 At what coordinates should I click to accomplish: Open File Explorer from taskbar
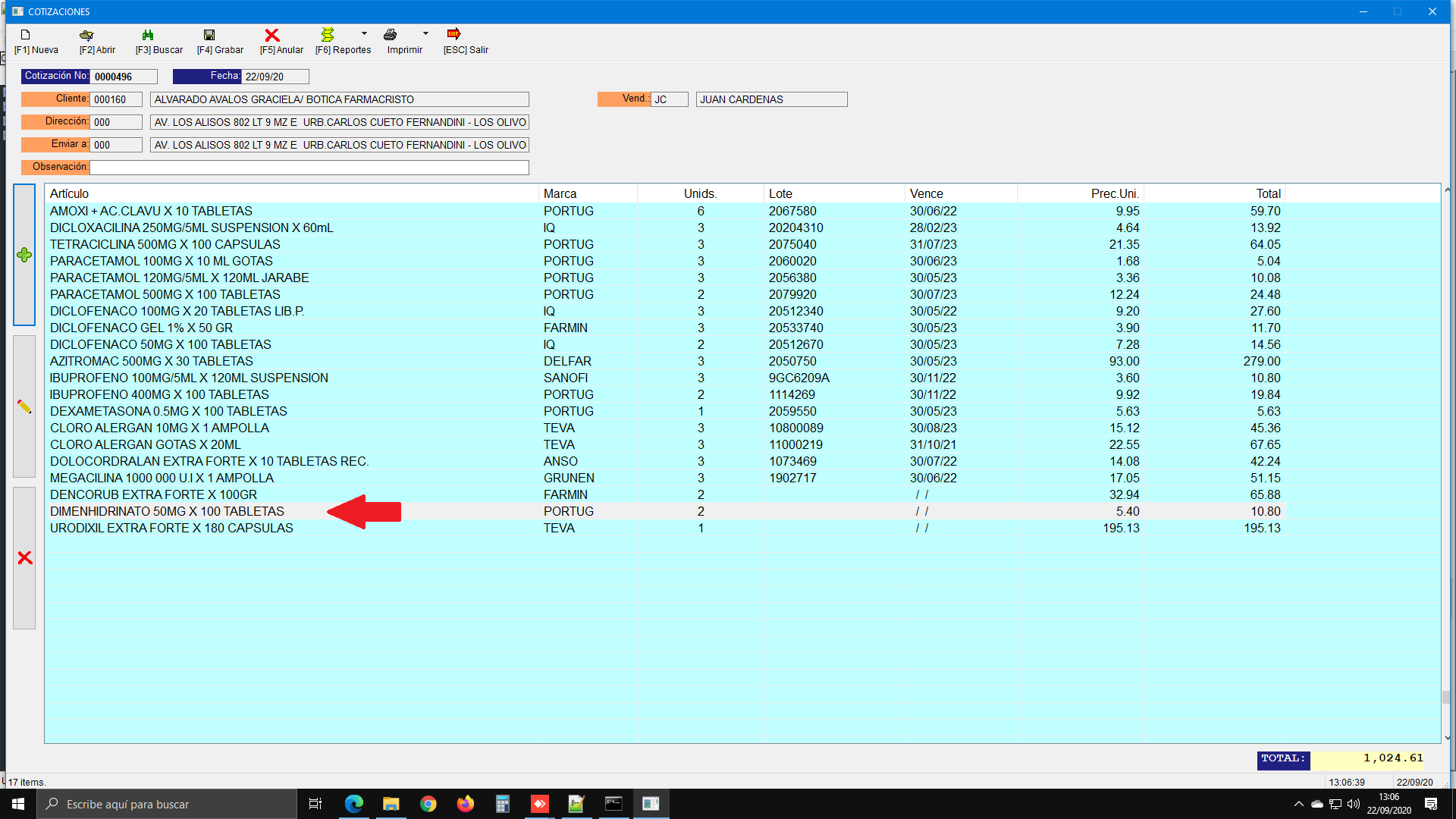[391, 804]
